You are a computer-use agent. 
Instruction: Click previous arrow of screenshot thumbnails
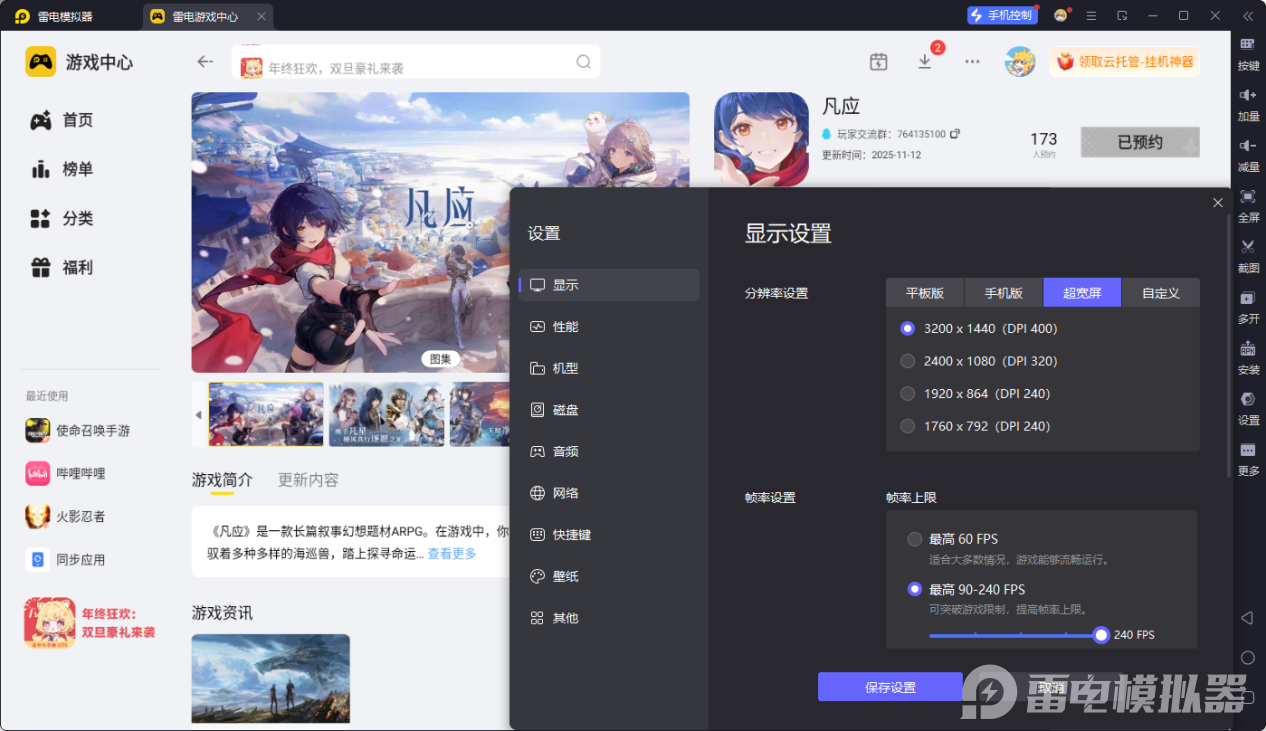198,414
